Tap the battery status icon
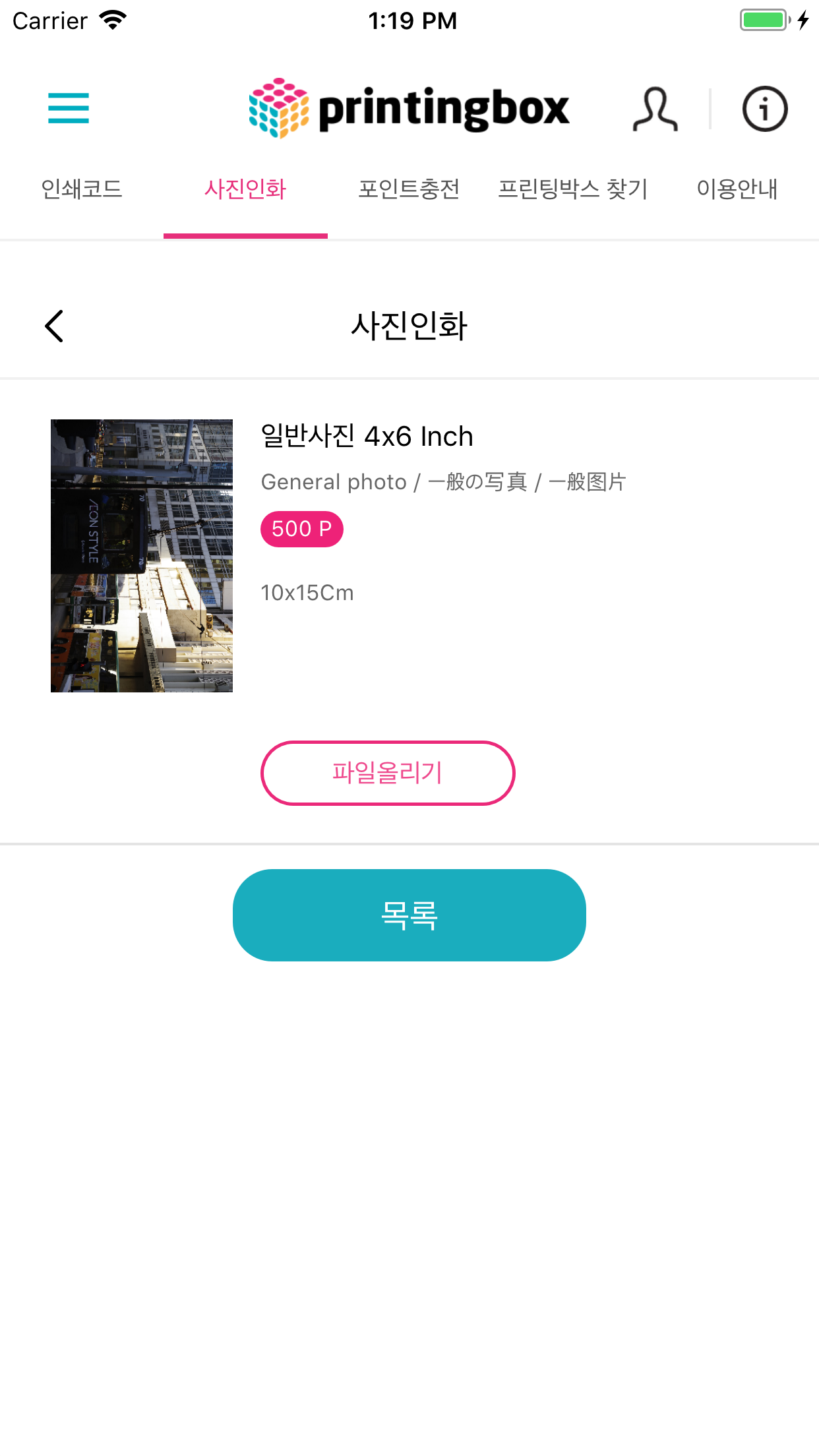This screenshot has width=819, height=1456. click(764, 20)
